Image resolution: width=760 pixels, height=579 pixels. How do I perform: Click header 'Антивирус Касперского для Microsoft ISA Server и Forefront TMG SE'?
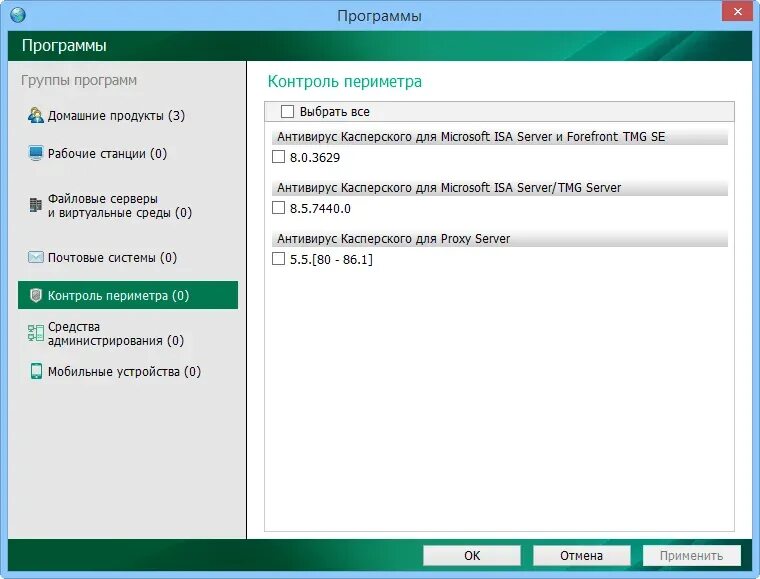click(x=500, y=137)
